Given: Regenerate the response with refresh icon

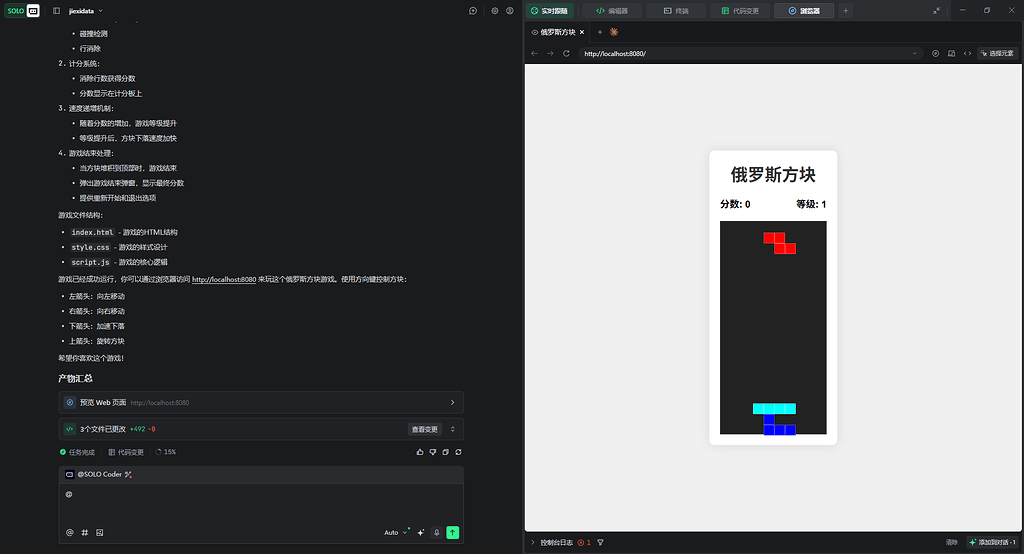Looking at the screenshot, I should coord(458,452).
